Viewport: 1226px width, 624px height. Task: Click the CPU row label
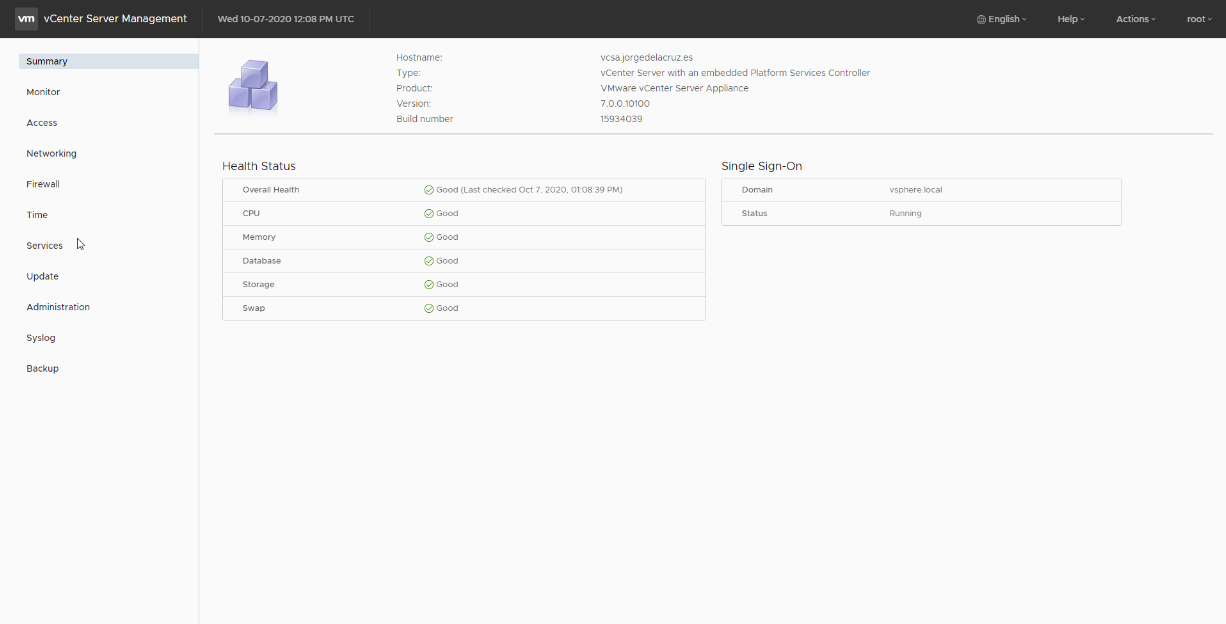tap(251, 213)
